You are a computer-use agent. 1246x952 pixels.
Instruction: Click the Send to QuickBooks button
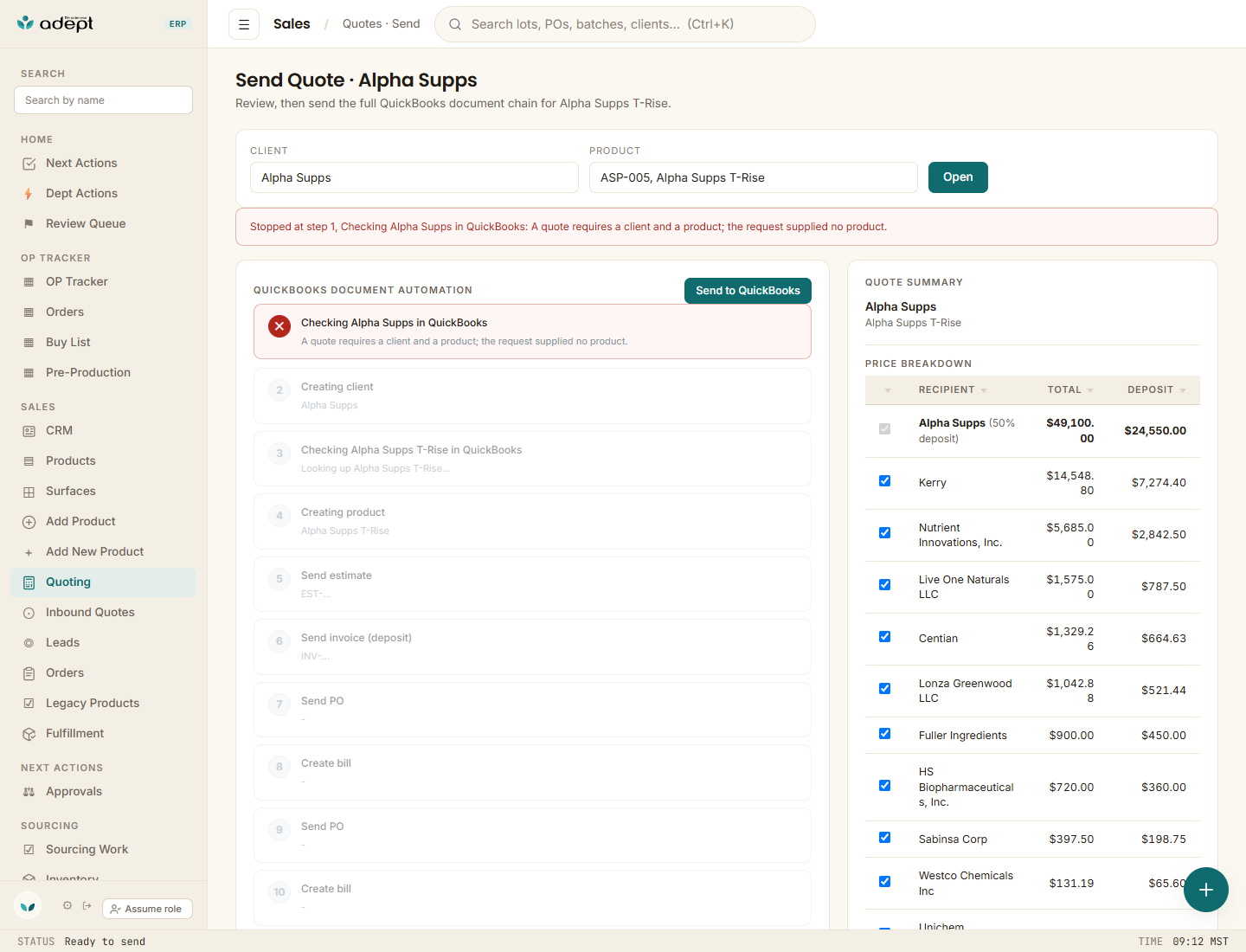click(x=748, y=291)
